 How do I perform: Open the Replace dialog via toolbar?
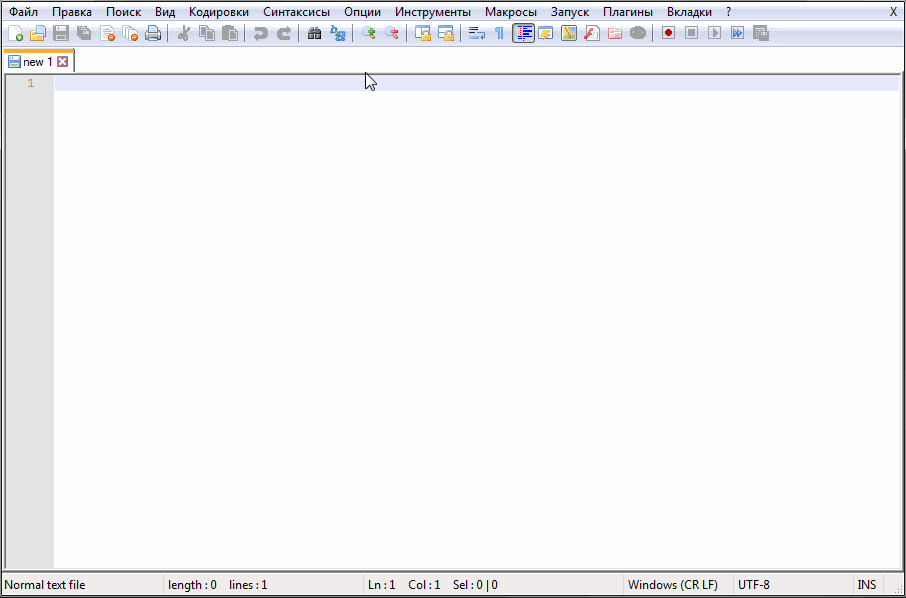tap(337, 33)
